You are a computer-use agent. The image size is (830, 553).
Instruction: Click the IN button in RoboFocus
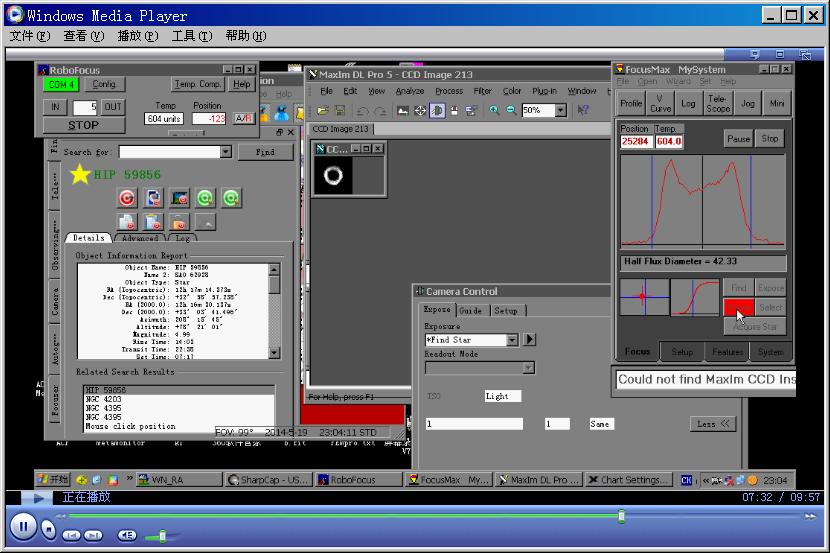point(55,107)
